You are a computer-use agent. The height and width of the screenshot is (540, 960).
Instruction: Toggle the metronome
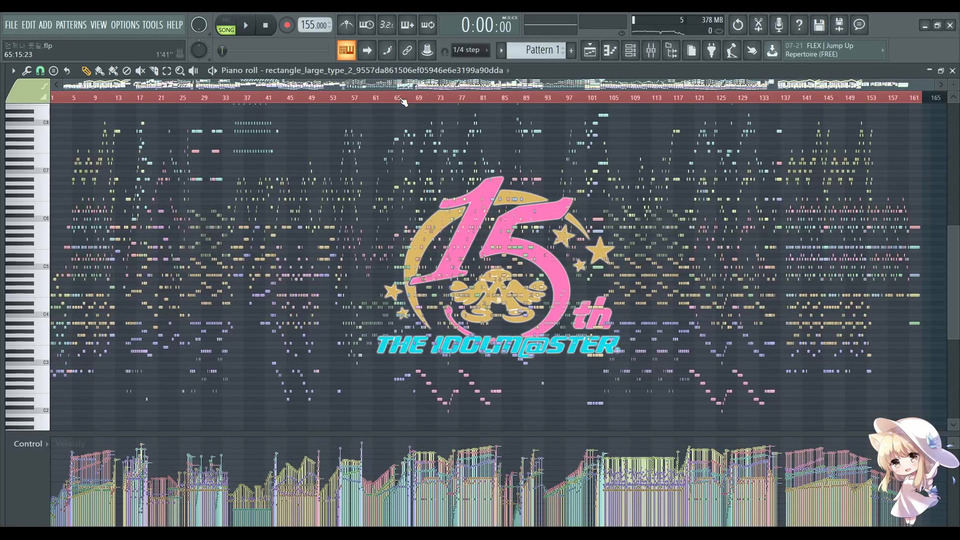coord(346,25)
